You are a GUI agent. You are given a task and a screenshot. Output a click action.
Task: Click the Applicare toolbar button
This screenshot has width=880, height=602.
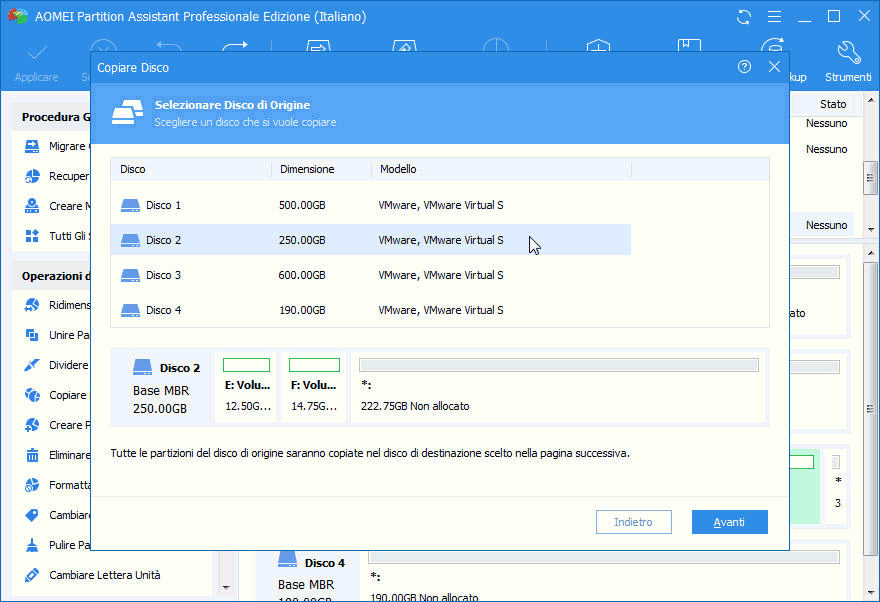[36, 63]
